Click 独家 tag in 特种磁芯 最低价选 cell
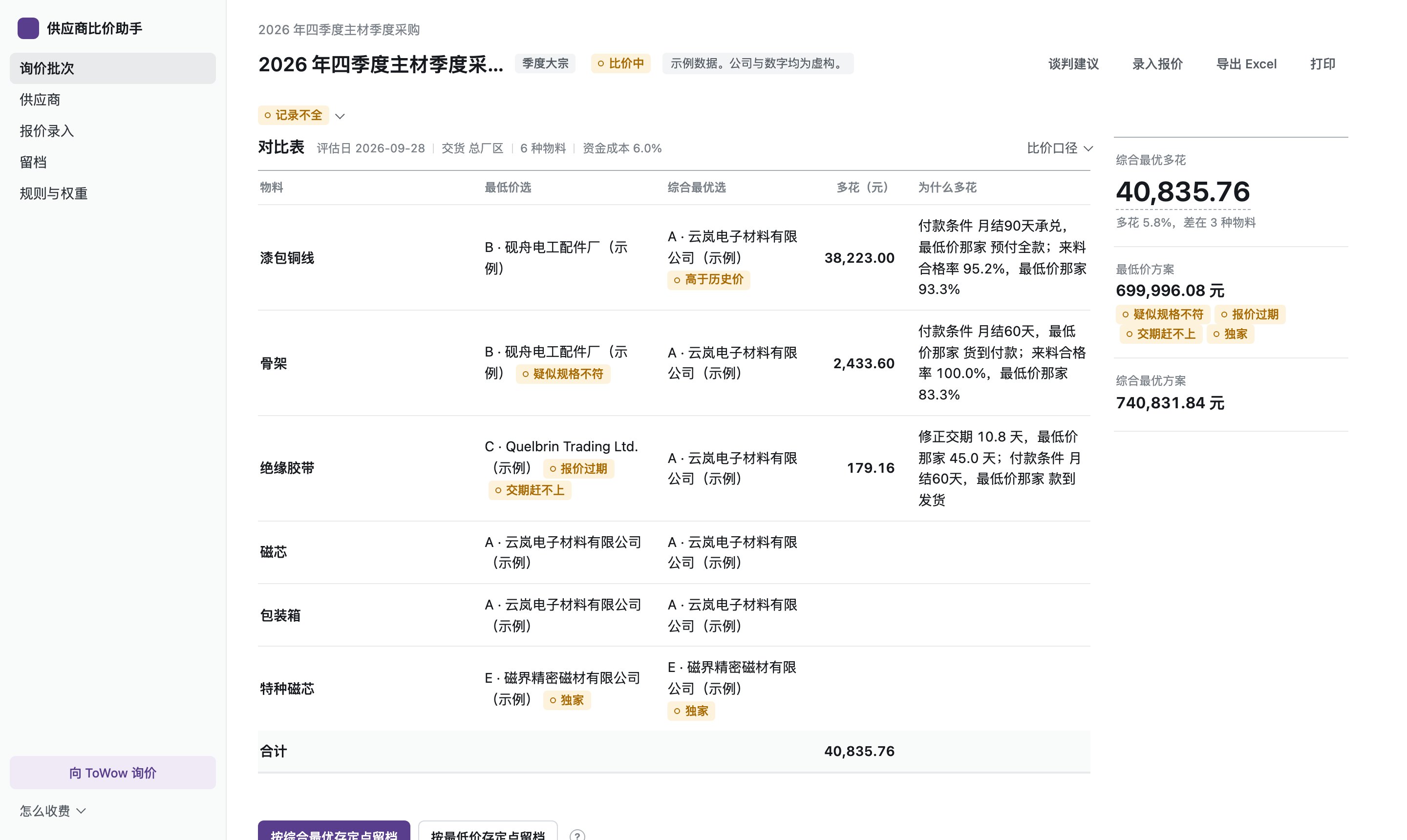The width and height of the screenshot is (1407, 840). (x=566, y=700)
